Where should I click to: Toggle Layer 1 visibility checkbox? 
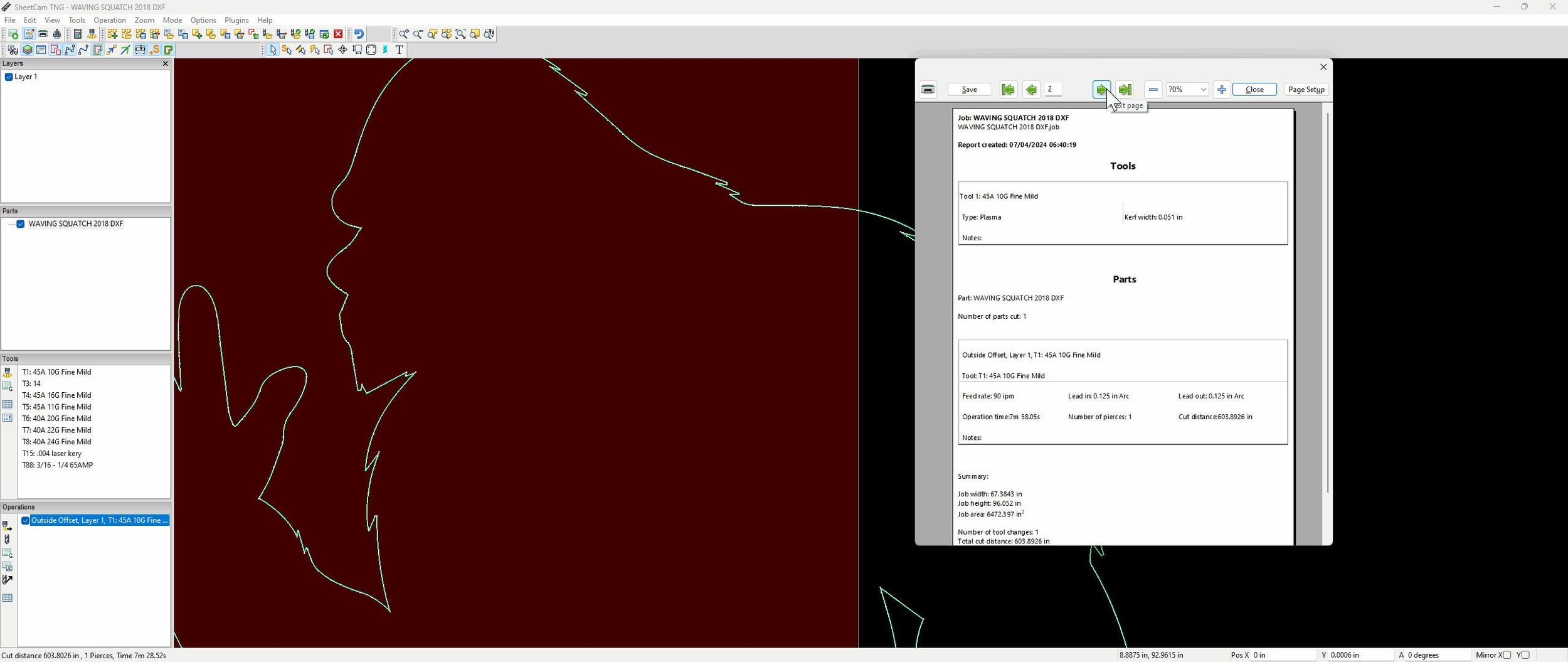[x=9, y=77]
